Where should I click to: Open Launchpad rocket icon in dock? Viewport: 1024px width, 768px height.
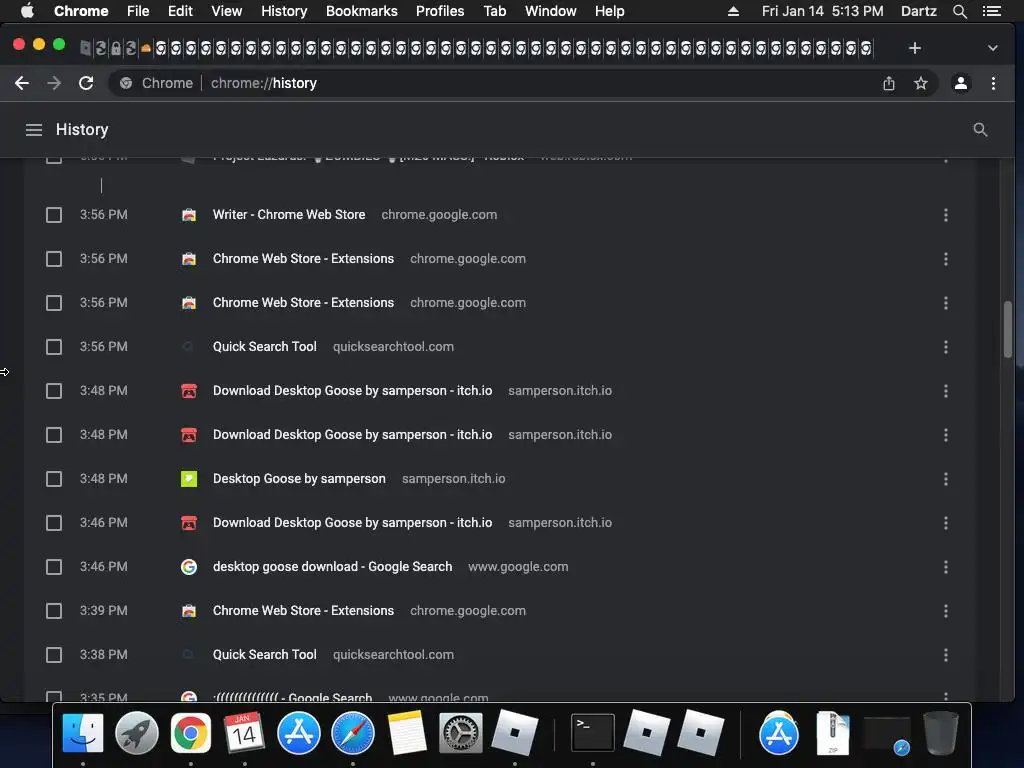tap(136, 733)
